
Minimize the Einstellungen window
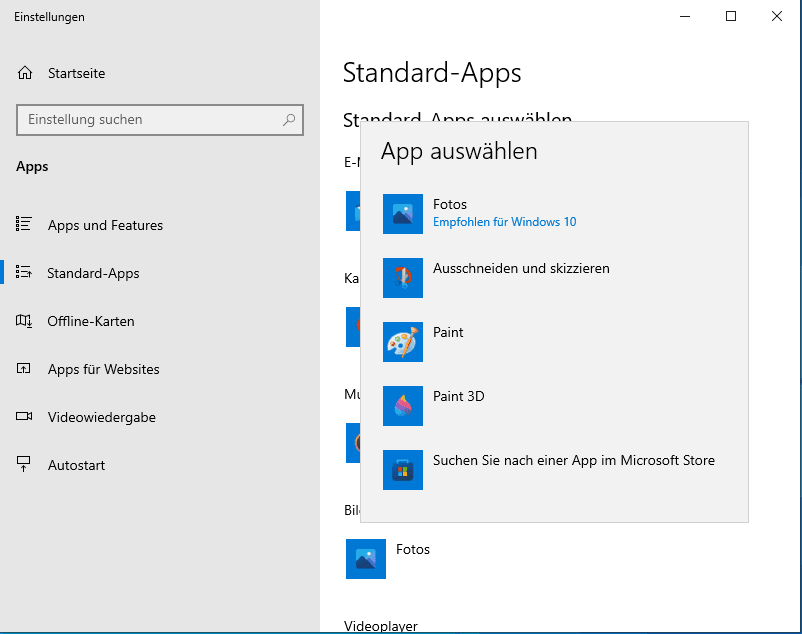point(685,16)
